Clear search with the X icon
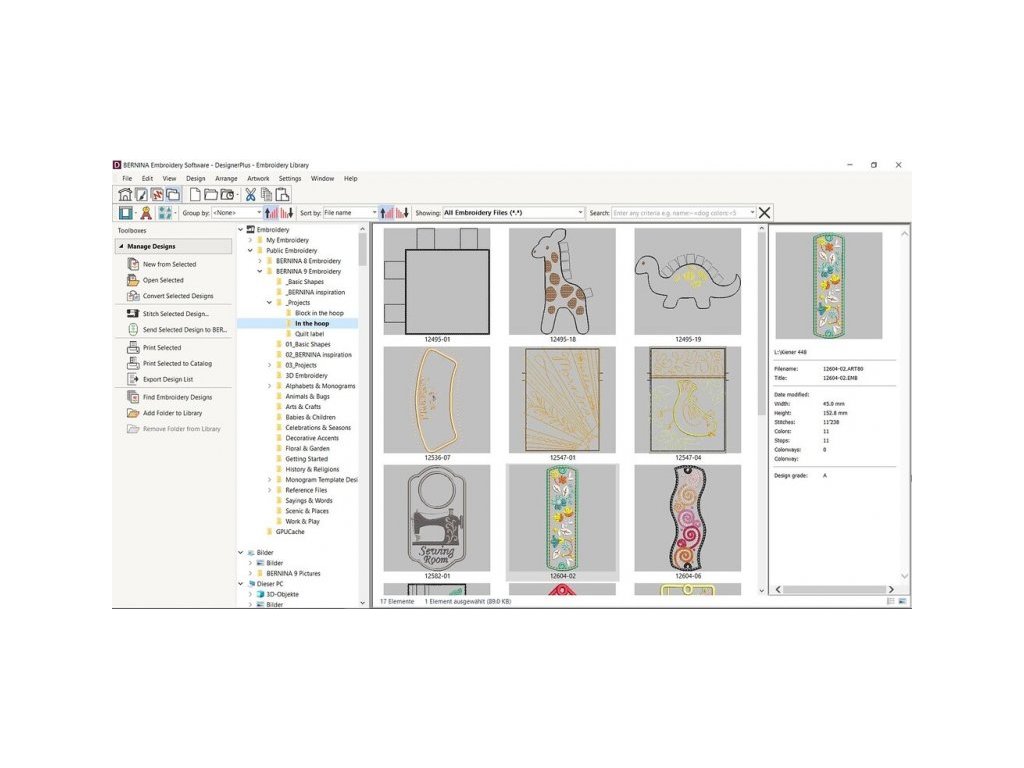Image resolution: width=1024 pixels, height=768 pixels. [x=765, y=213]
